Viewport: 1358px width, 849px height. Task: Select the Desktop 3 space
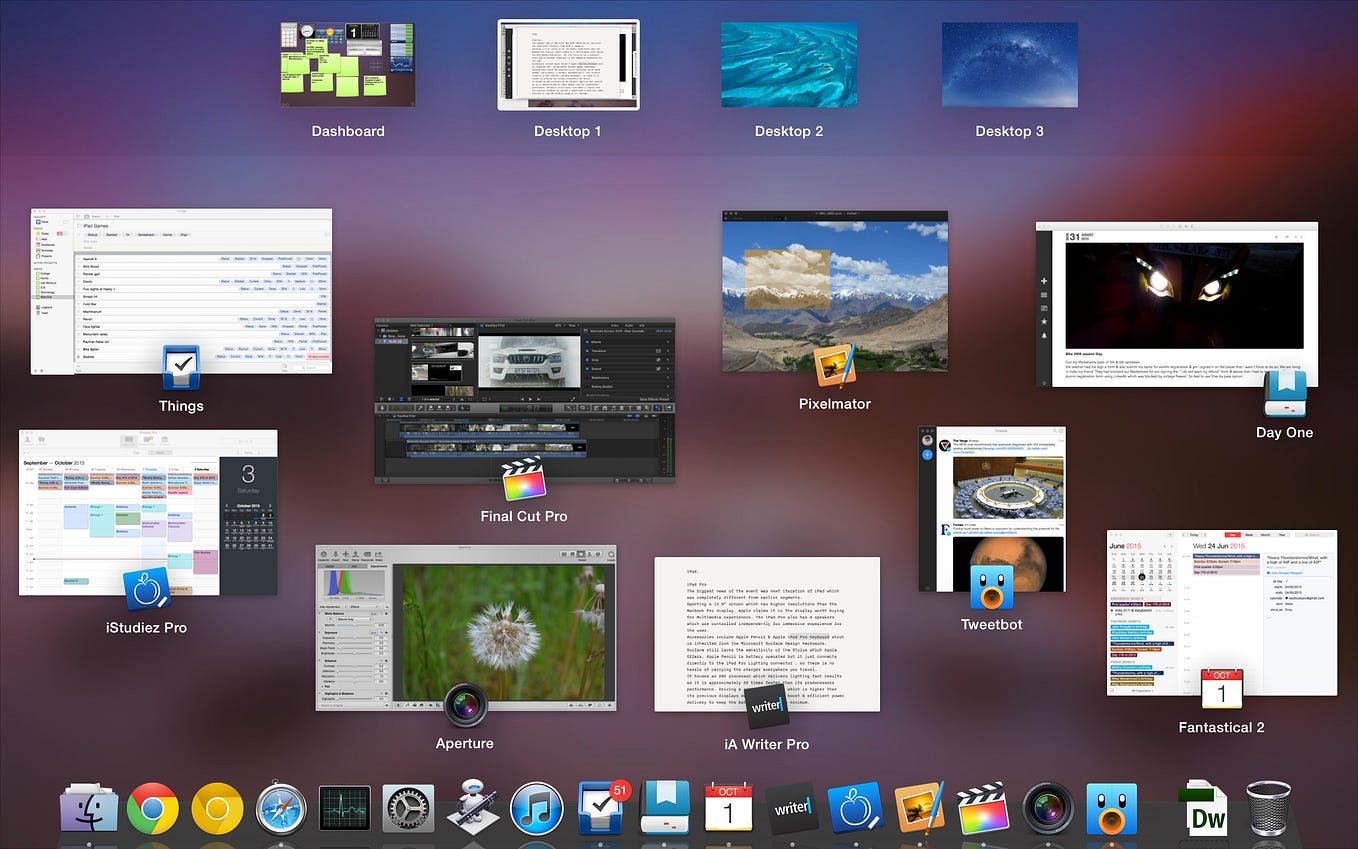[x=1009, y=64]
